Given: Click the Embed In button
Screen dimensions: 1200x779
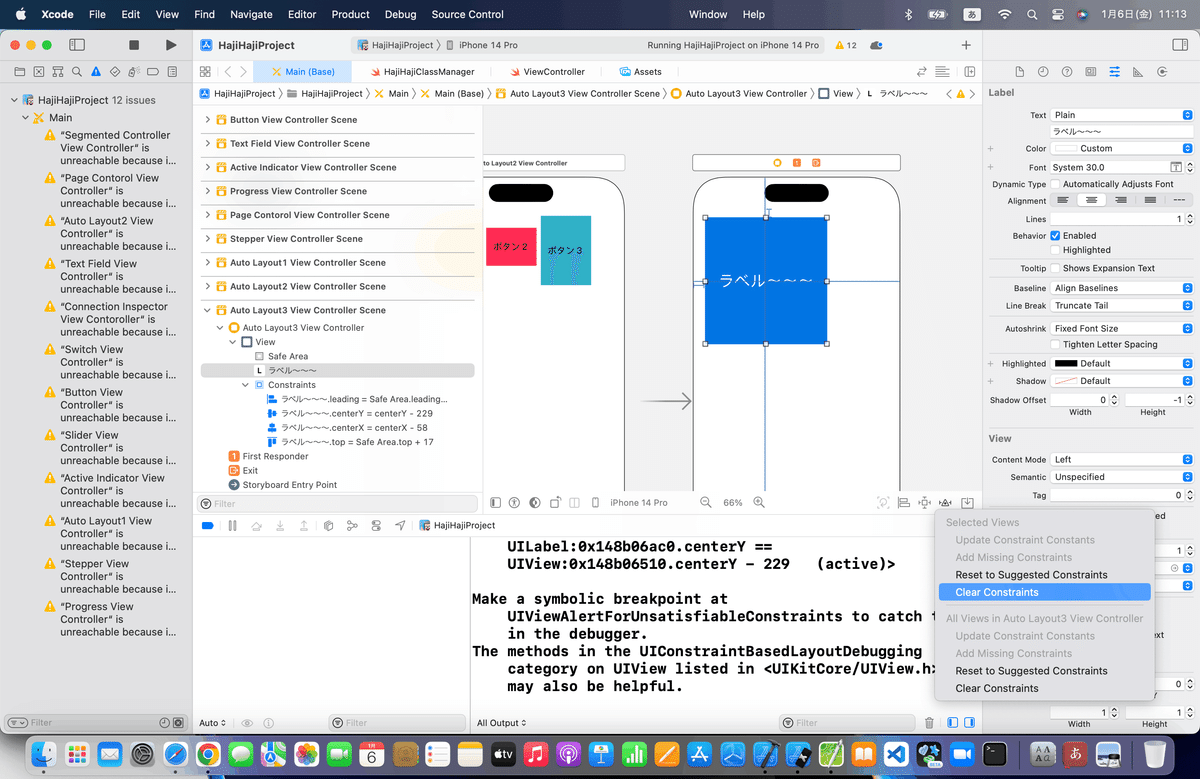Looking at the screenshot, I should click(x=968, y=502).
